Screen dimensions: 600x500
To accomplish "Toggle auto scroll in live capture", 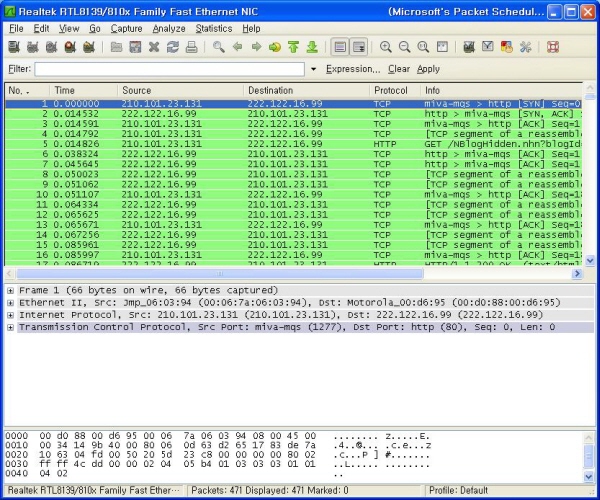I will tap(359, 47).
